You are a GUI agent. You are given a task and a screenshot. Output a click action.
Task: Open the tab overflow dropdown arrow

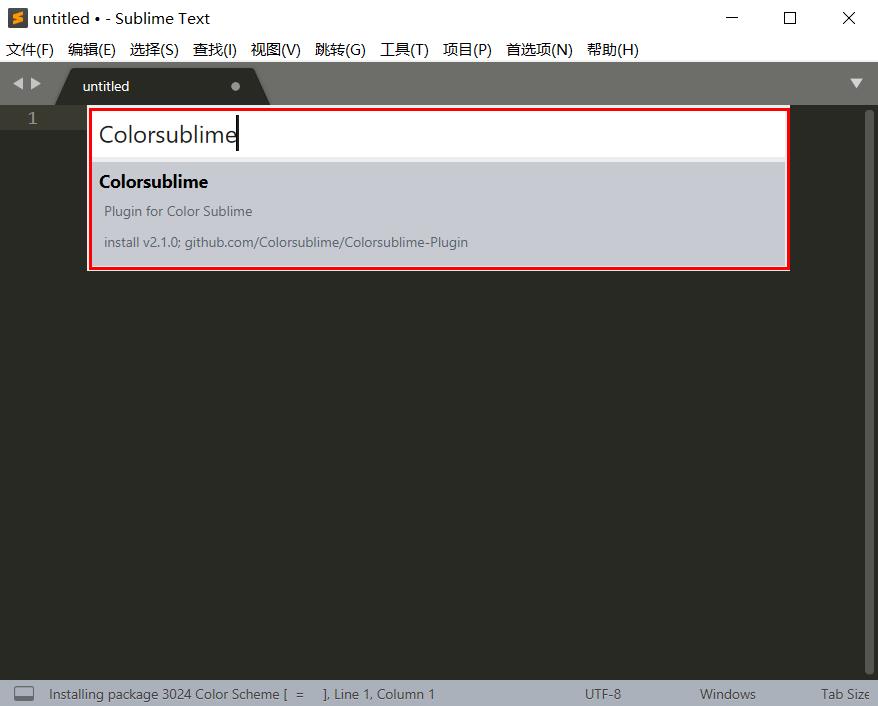point(855,85)
